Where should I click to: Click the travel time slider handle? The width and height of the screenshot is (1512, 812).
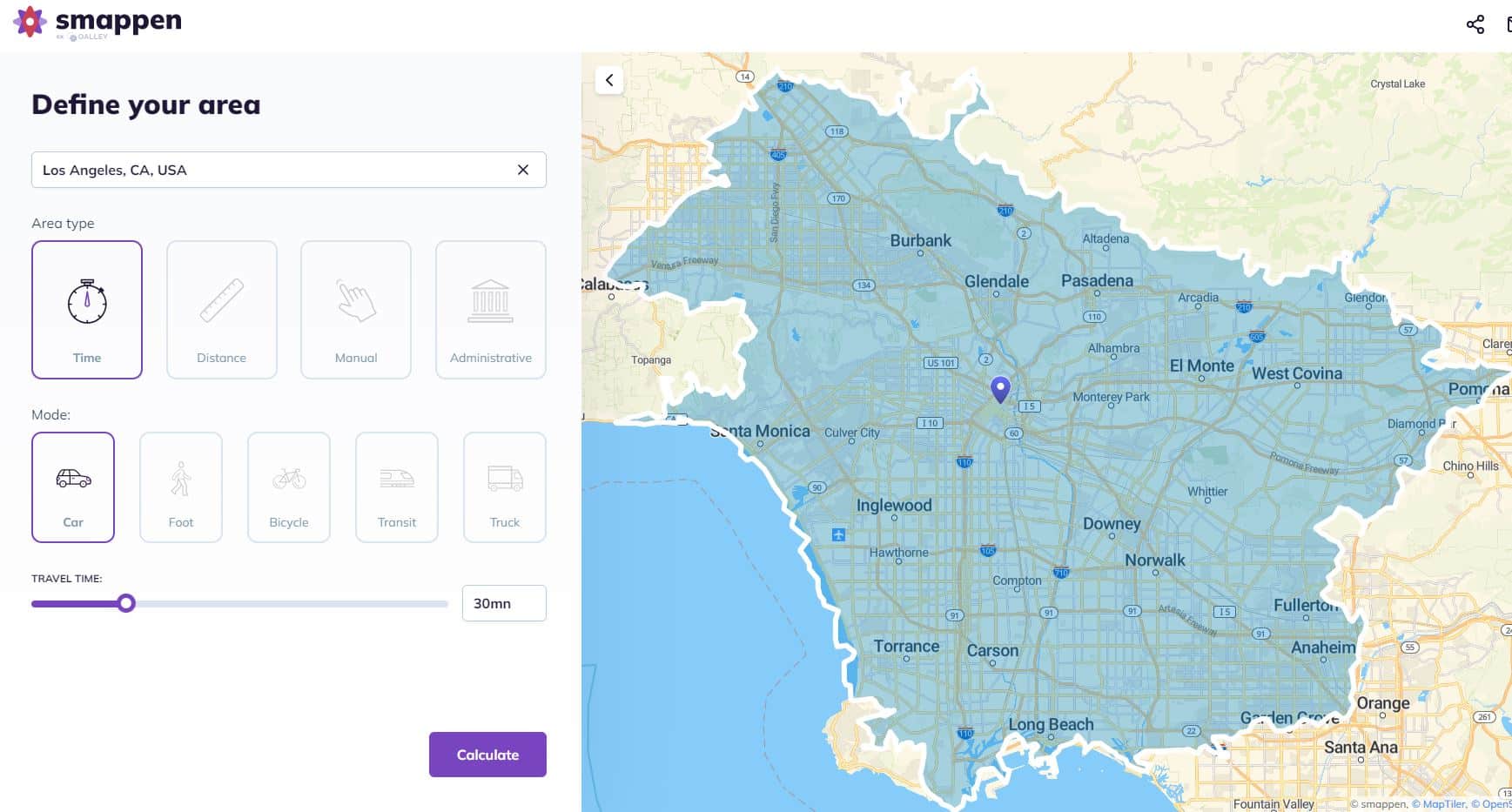(x=126, y=603)
